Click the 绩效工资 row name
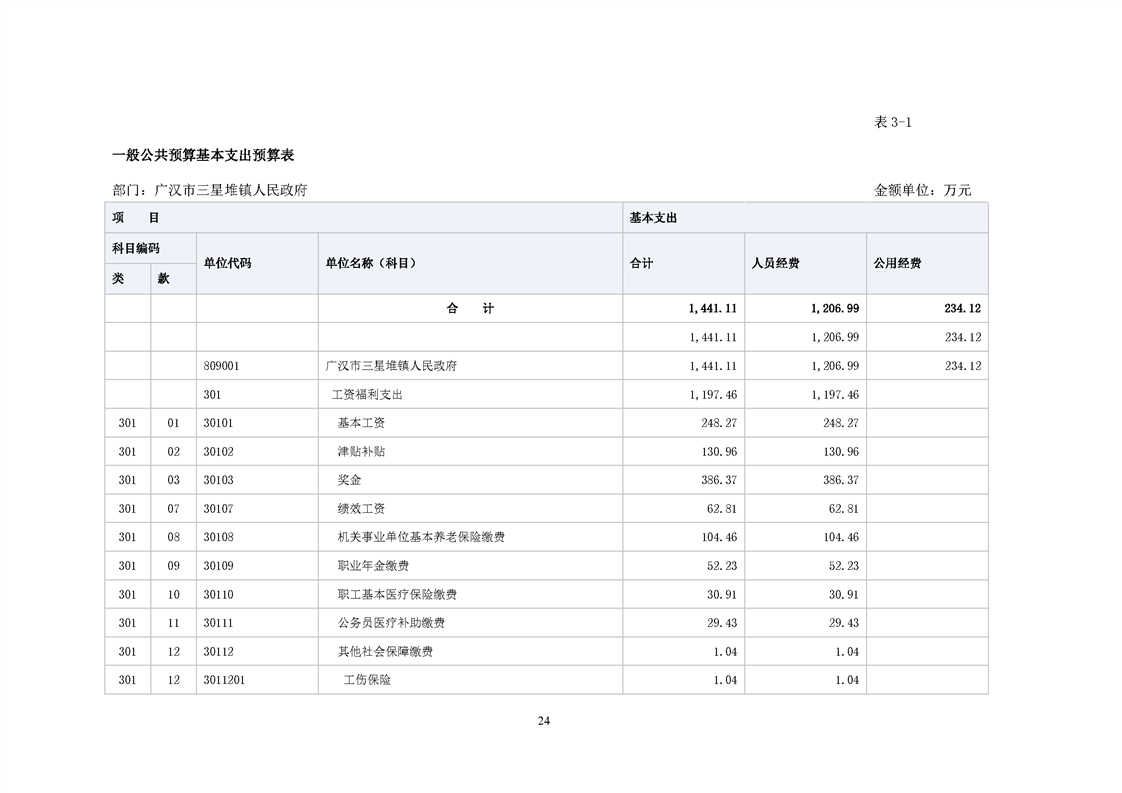The width and height of the screenshot is (1122, 793). [361, 509]
